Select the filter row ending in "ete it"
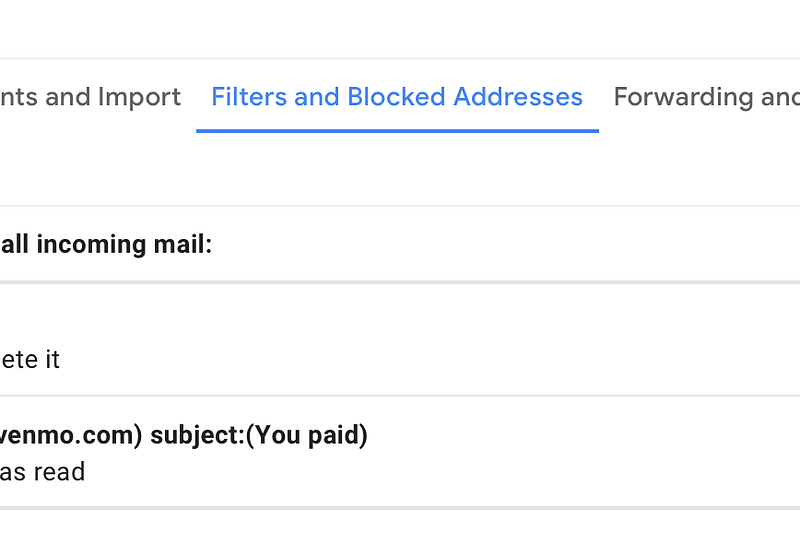 tap(400, 340)
